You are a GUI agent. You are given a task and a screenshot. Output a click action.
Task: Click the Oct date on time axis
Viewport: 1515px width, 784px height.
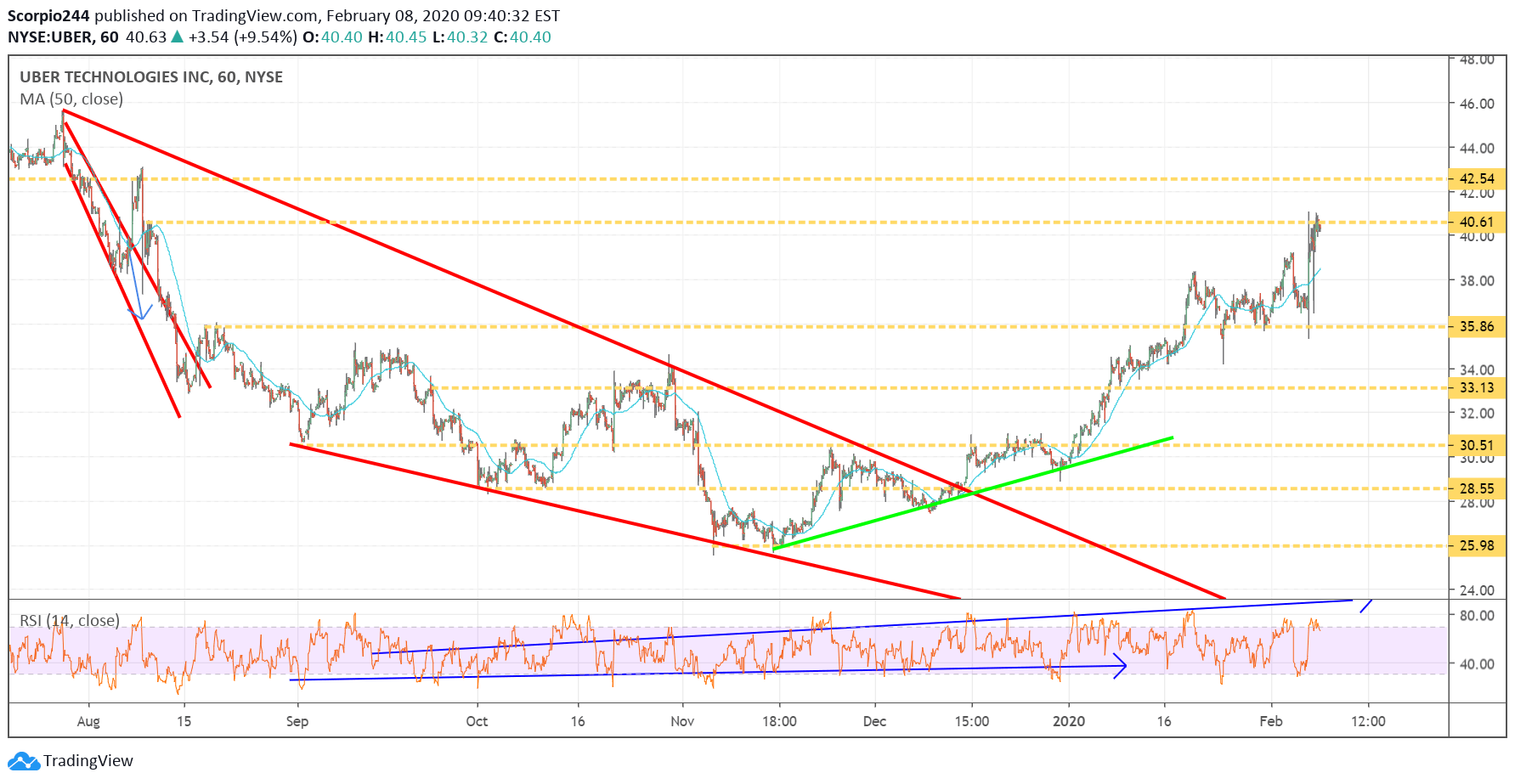pos(477,721)
